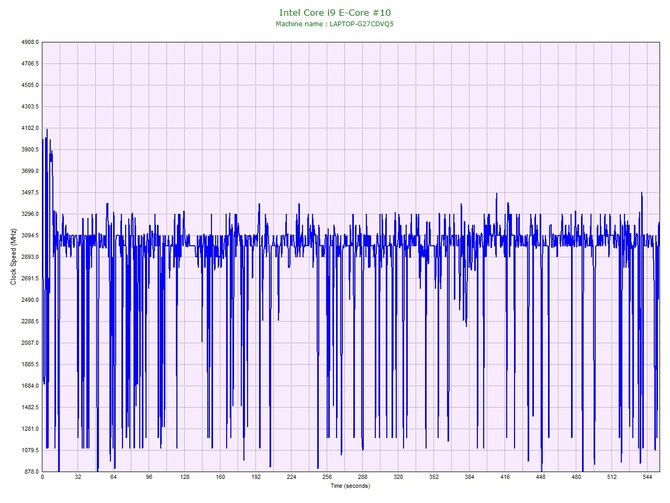Click the y-axis value 1281.0
The width and height of the screenshot is (670, 503).
point(30,429)
